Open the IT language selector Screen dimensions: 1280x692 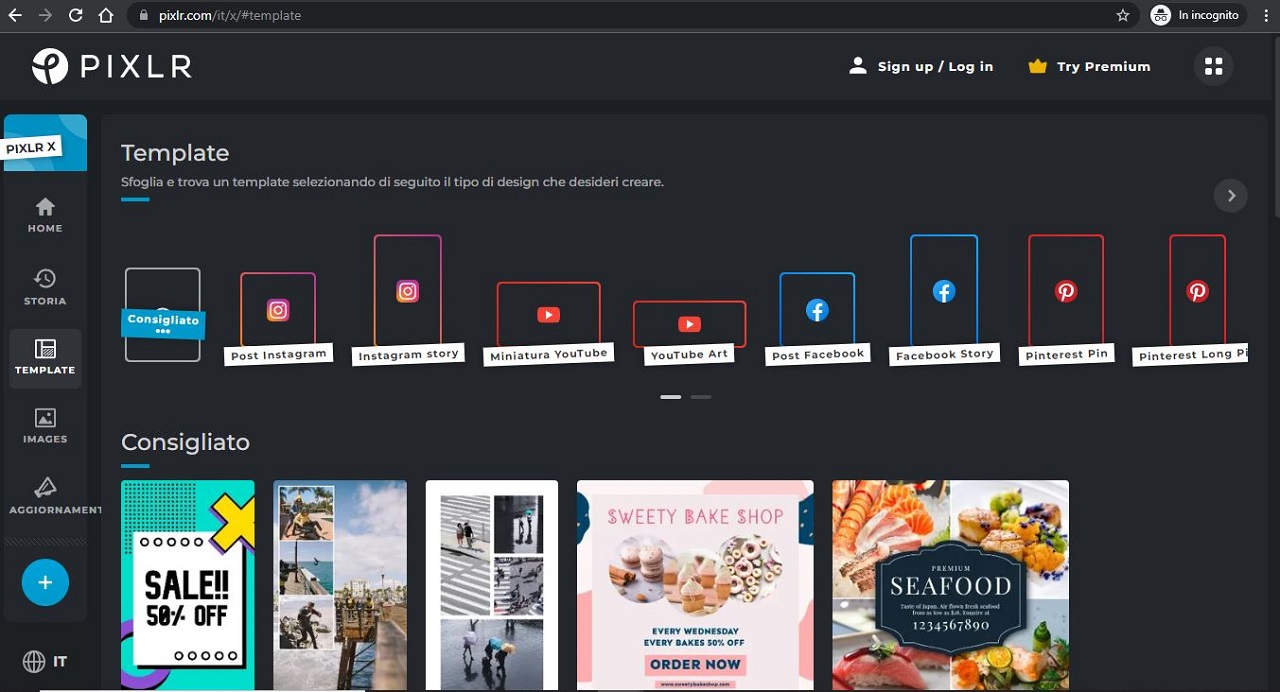tap(45, 661)
